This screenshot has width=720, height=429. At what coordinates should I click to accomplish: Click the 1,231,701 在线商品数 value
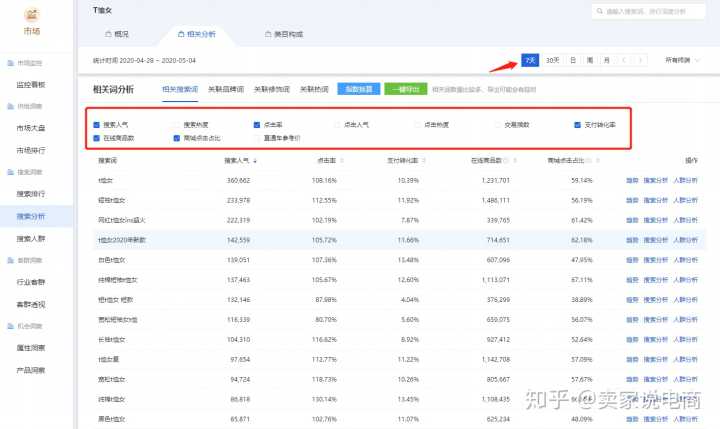click(x=495, y=181)
